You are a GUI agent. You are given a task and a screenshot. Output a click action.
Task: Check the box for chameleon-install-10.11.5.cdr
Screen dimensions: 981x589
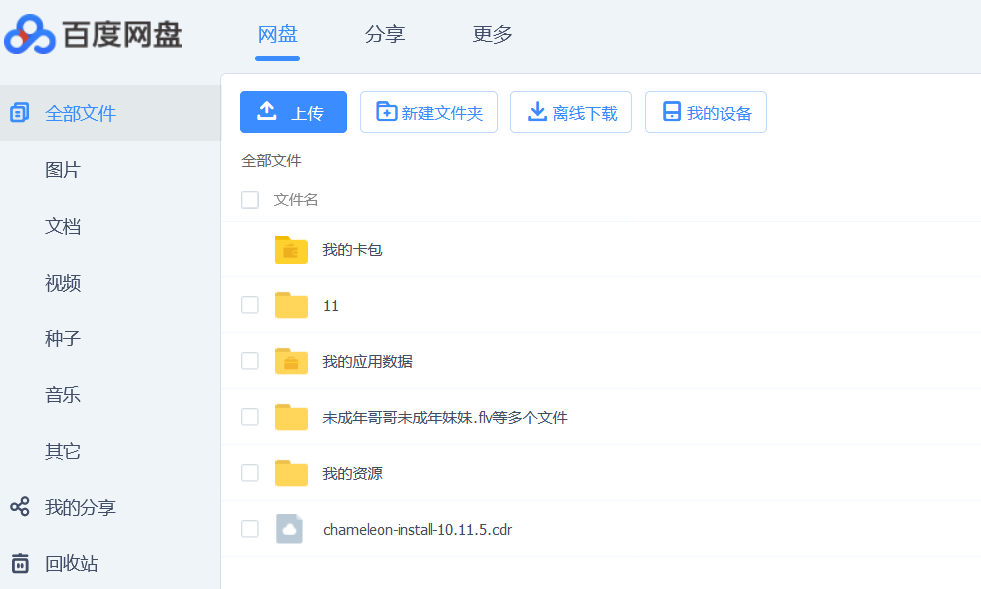pyautogui.click(x=250, y=528)
